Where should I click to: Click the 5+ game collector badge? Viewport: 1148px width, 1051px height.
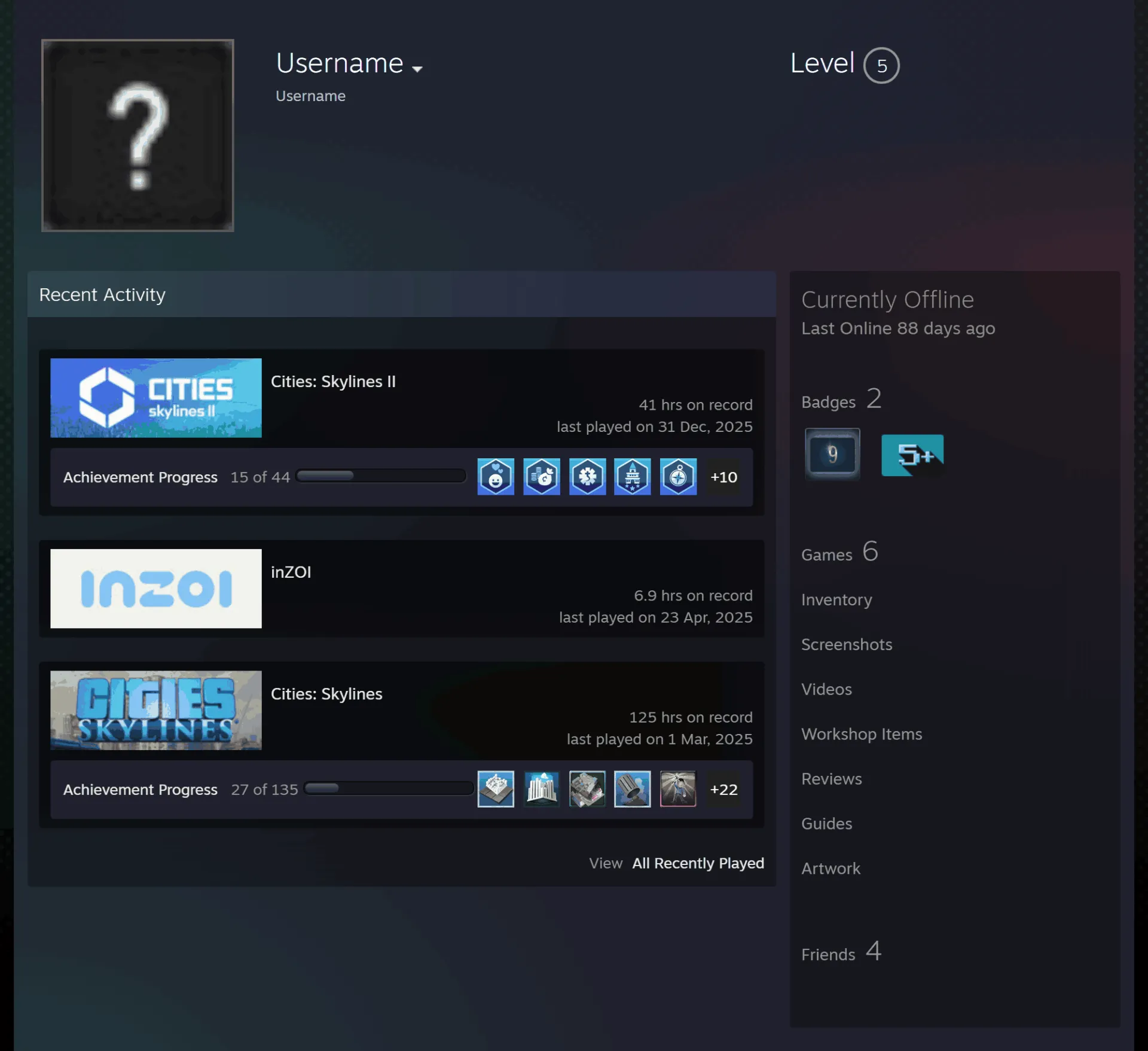click(912, 455)
